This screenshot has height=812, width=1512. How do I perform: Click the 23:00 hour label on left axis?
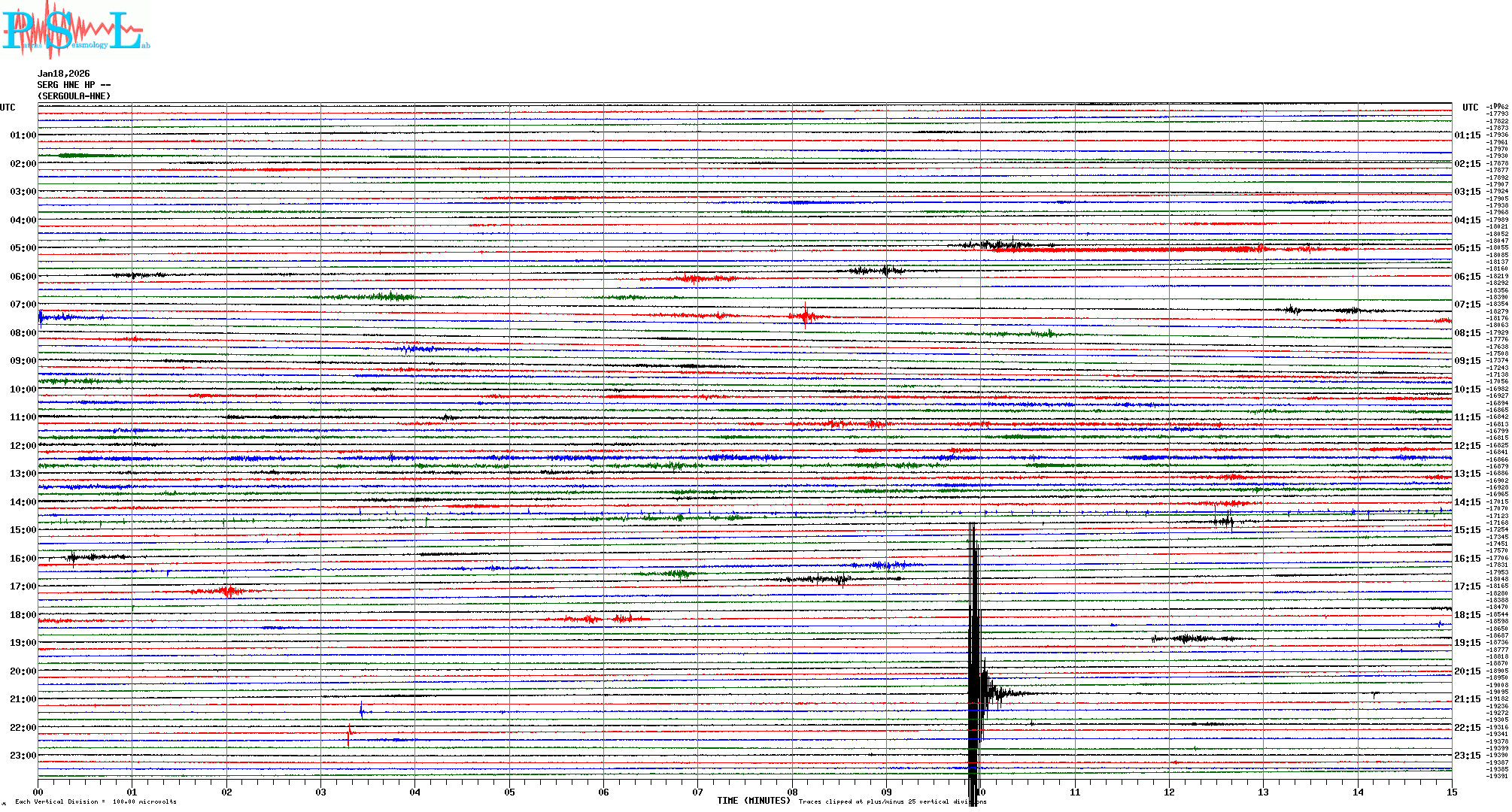[23, 756]
